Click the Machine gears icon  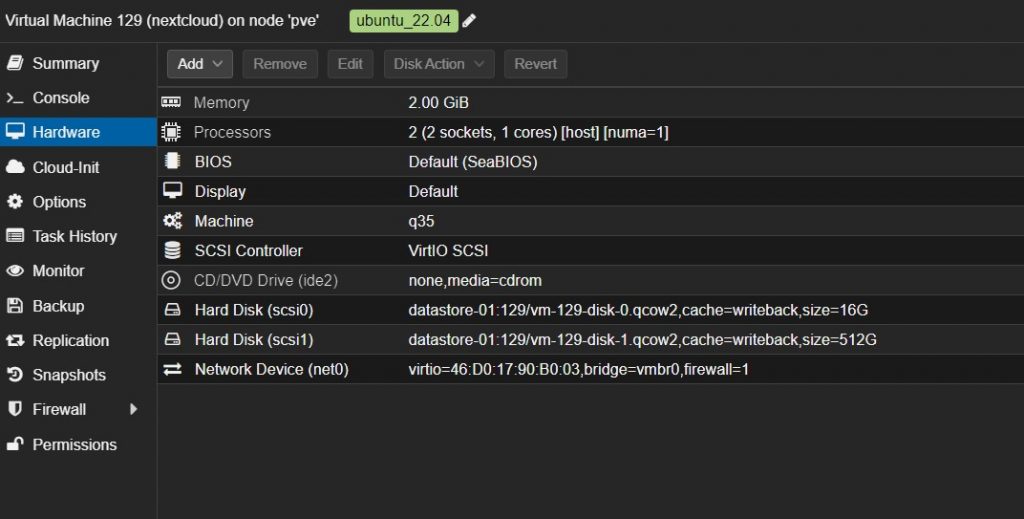pyautogui.click(x=172, y=221)
